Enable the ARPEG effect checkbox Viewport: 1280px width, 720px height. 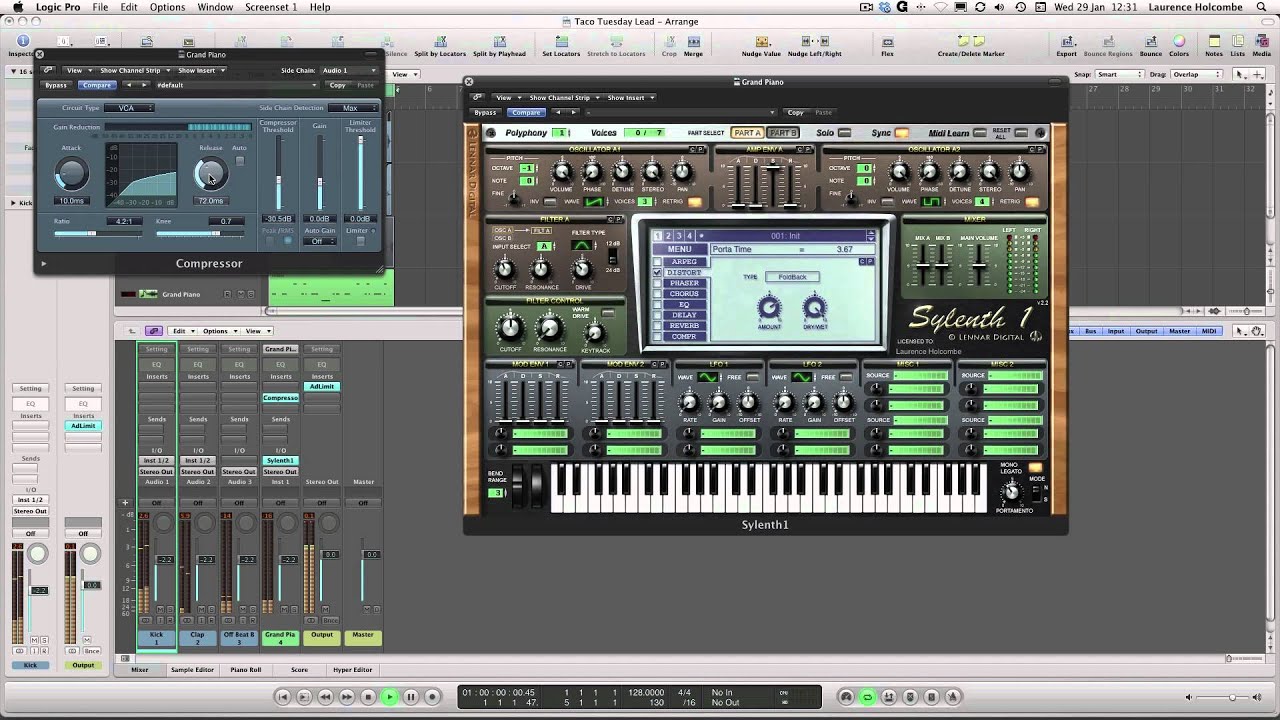click(658, 262)
